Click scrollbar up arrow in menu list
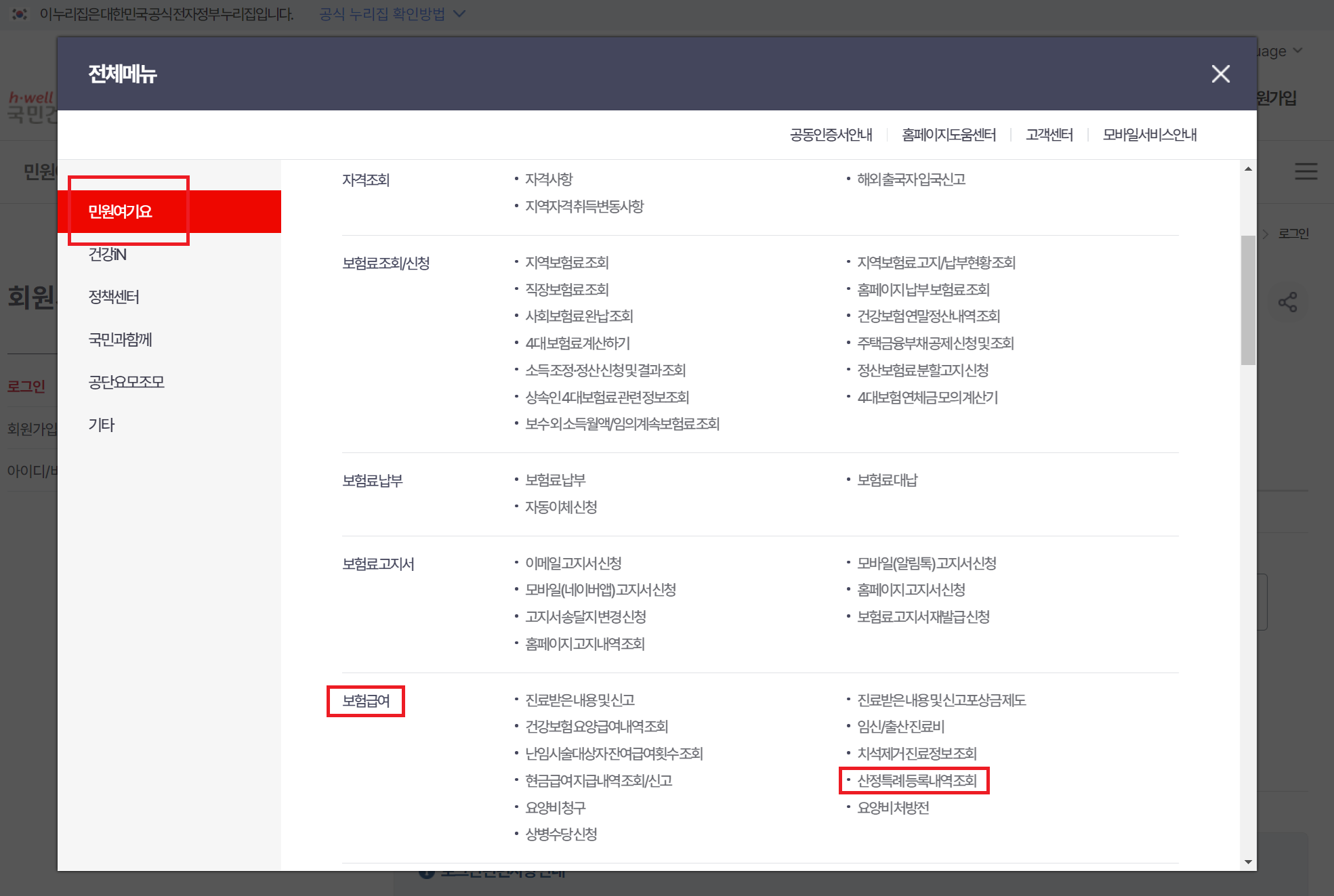Viewport: 1334px width, 896px height. coord(1248,169)
